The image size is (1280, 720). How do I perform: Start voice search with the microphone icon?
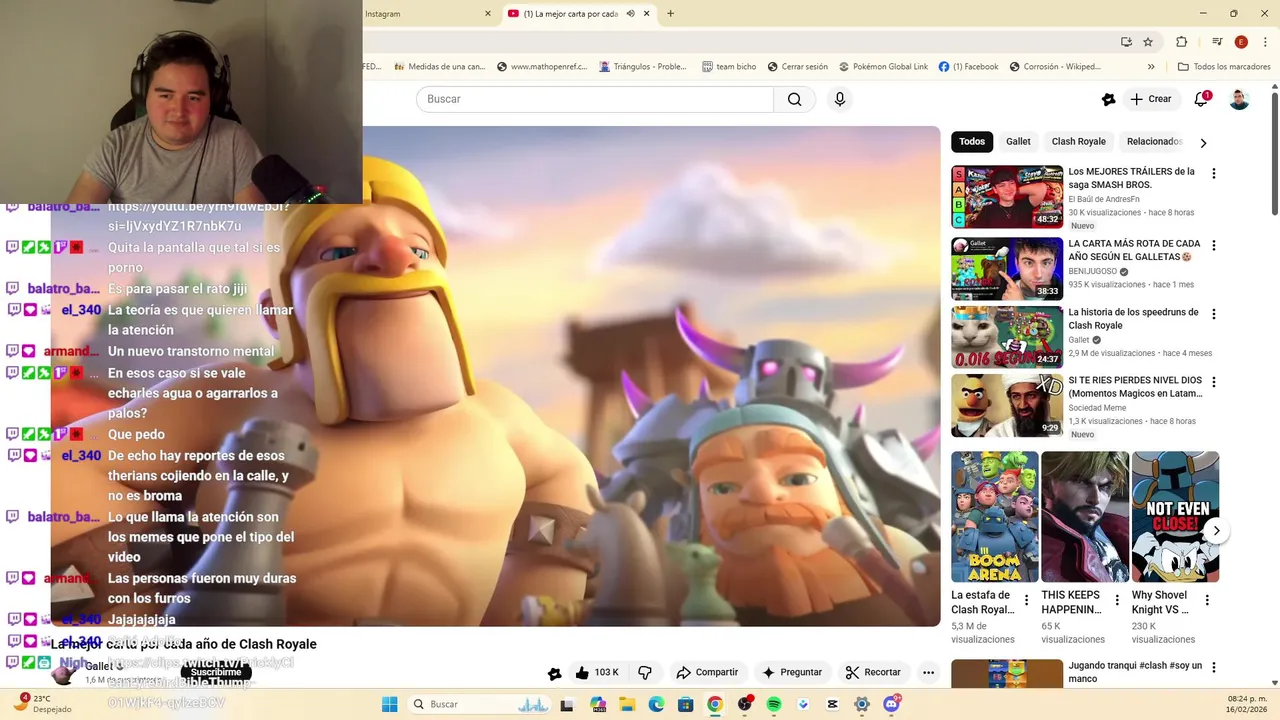coord(840,99)
